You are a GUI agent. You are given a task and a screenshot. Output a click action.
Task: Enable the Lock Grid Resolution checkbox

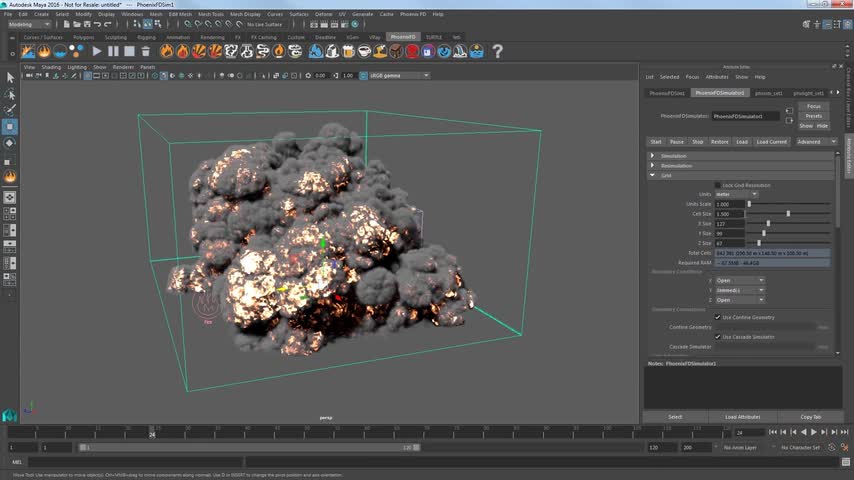[x=717, y=185]
